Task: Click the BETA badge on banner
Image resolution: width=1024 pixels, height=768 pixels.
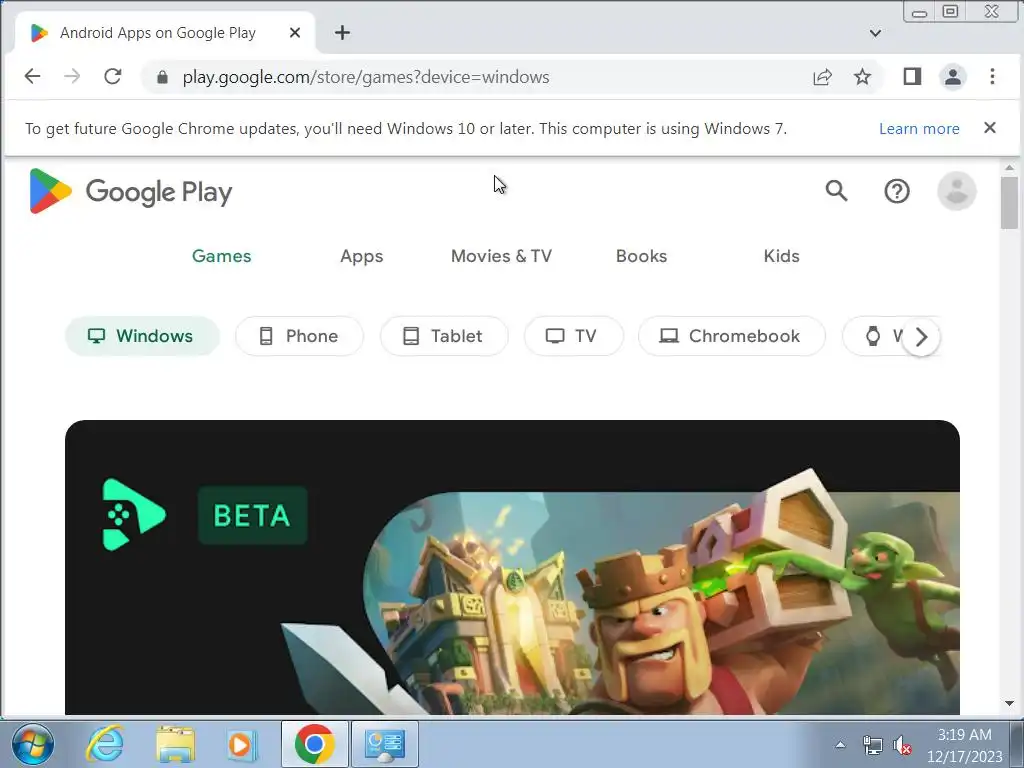Action: tap(252, 515)
